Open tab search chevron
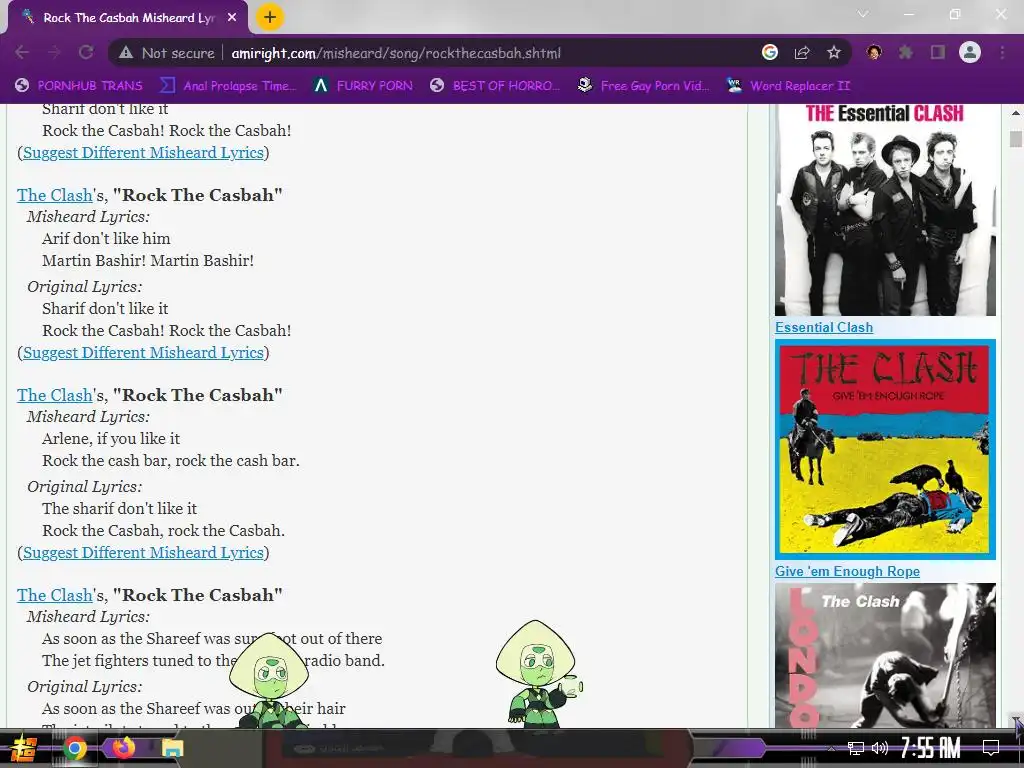The width and height of the screenshot is (1024, 768). [863, 14]
